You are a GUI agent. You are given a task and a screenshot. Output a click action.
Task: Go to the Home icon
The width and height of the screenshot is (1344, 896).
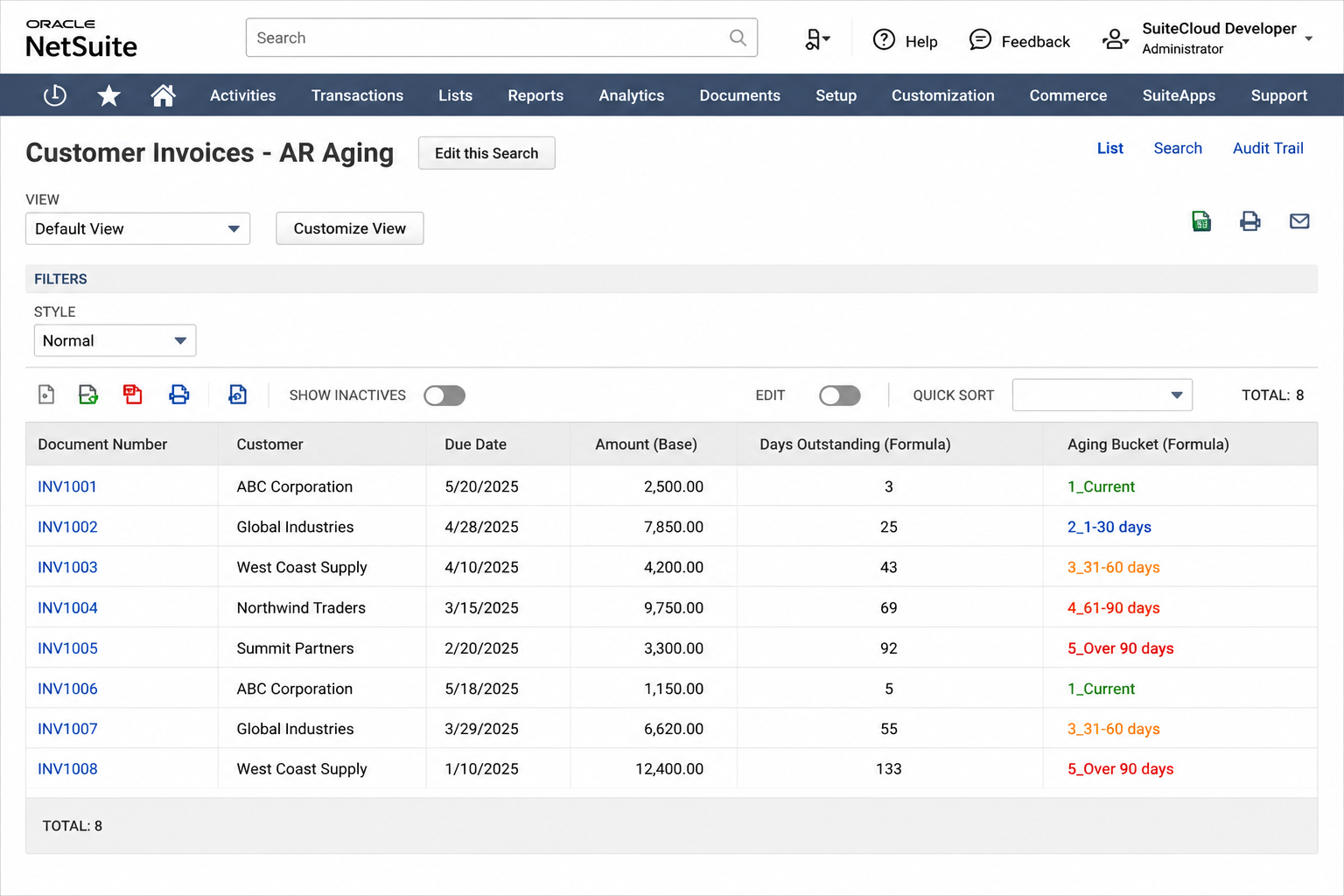[x=163, y=95]
